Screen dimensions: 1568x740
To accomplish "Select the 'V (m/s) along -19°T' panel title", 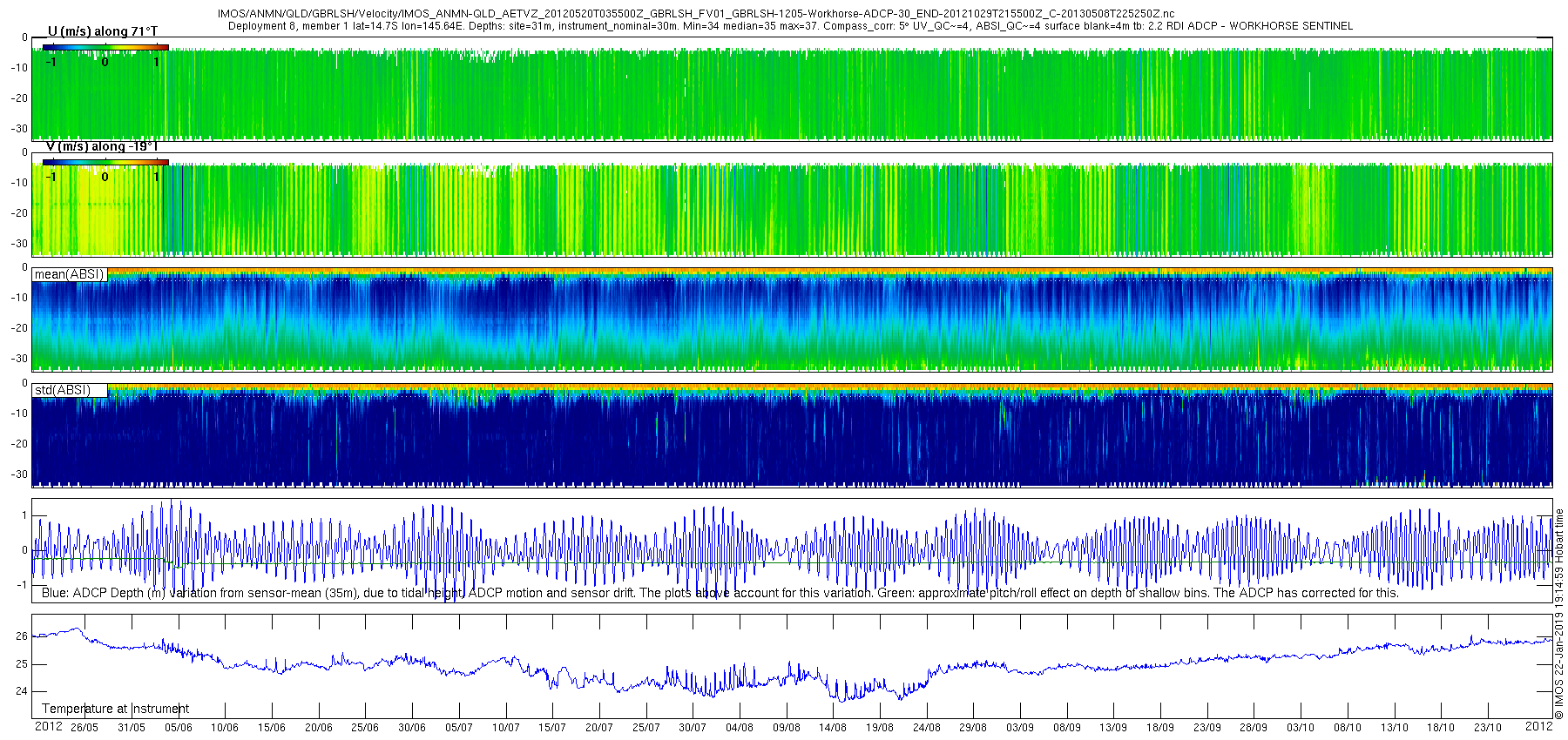I will [x=102, y=146].
